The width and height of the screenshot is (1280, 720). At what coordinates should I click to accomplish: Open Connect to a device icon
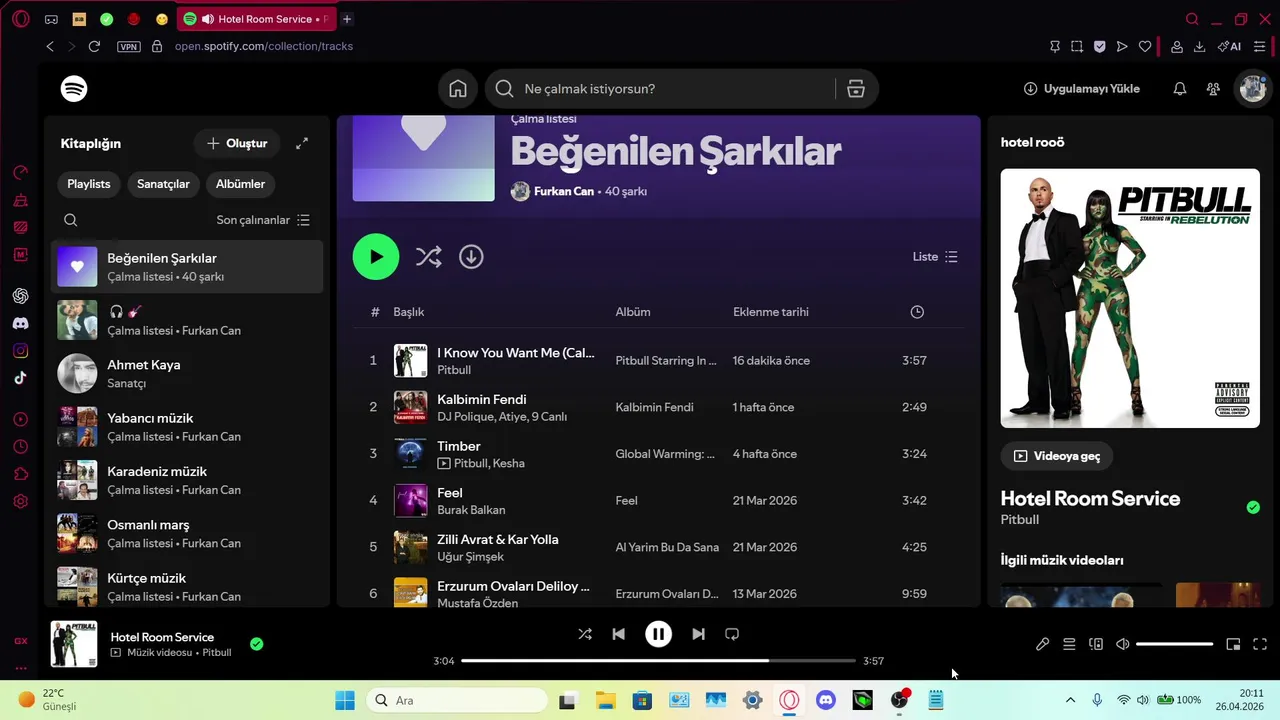click(1096, 644)
